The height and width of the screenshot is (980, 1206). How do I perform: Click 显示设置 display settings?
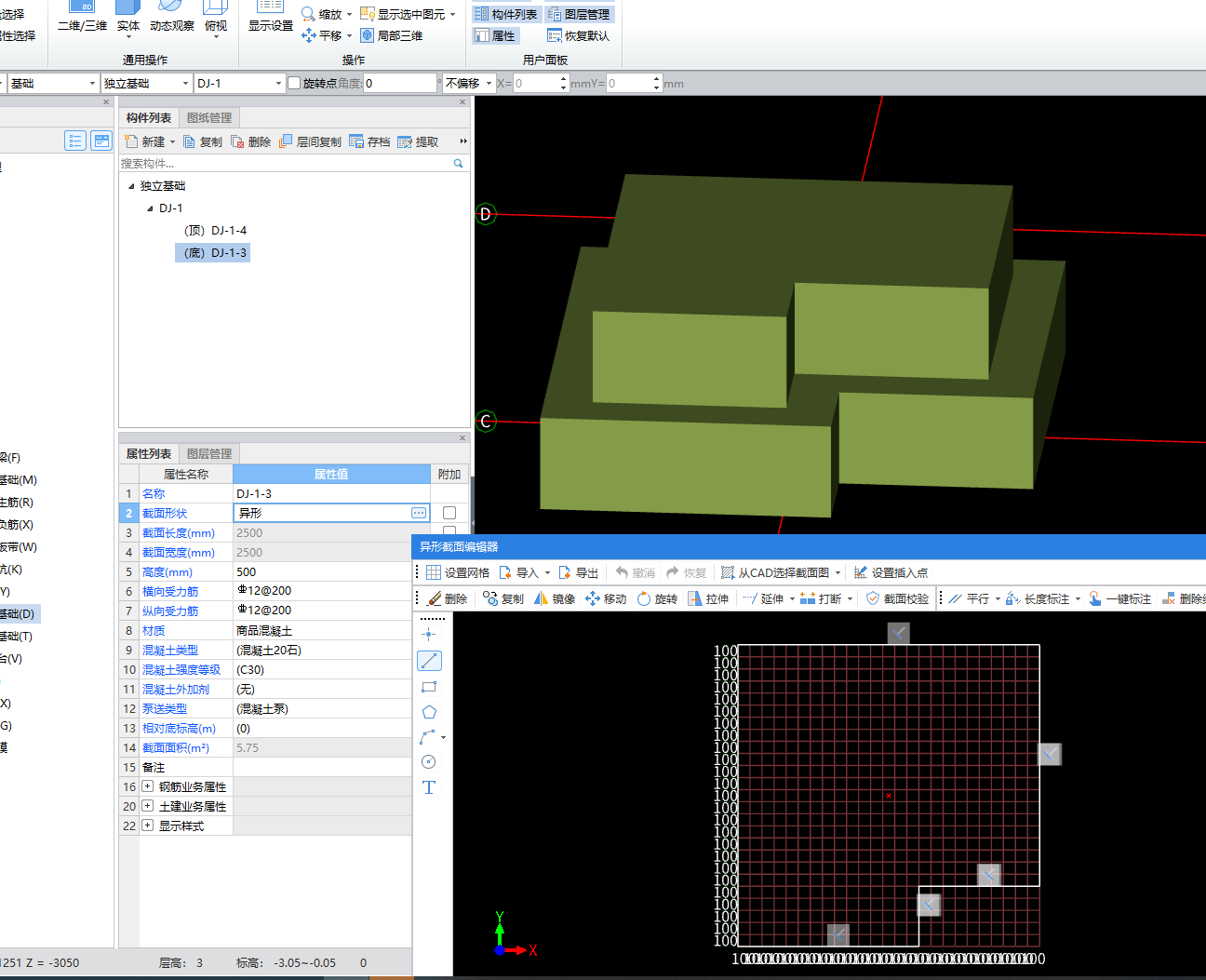(x=271, y=17)
